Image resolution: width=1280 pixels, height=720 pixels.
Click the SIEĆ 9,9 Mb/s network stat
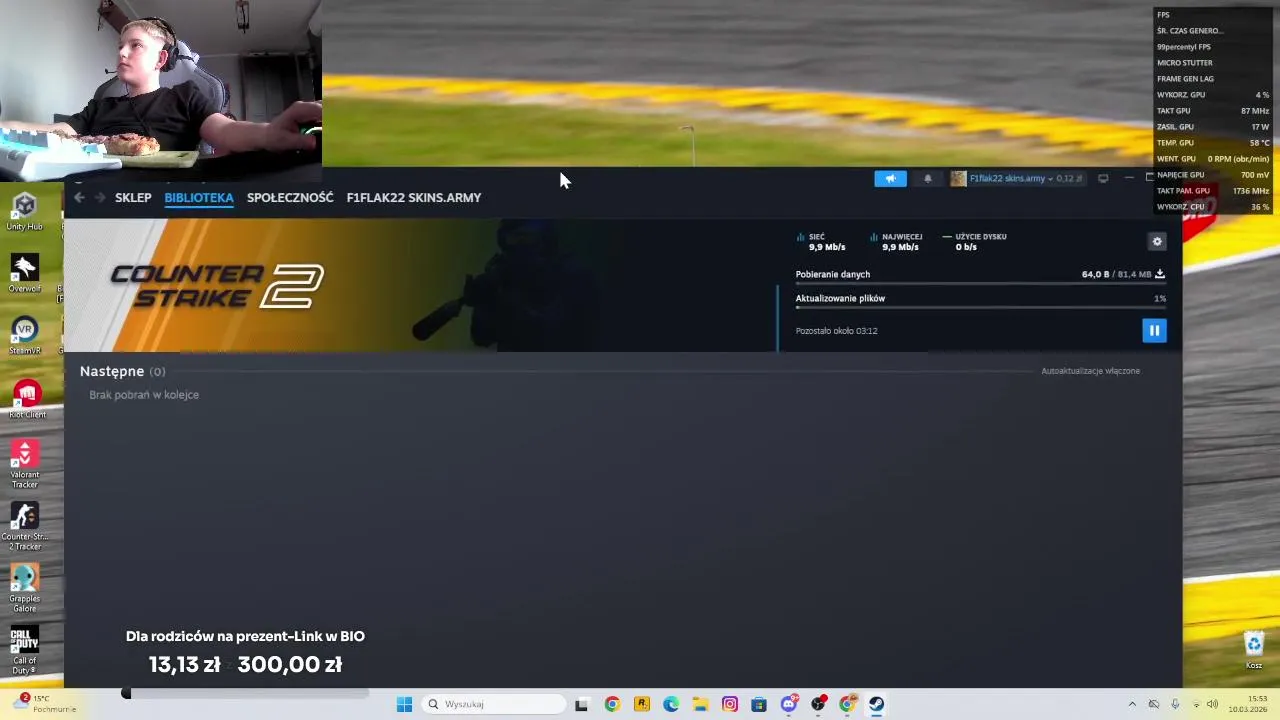pyautogui.click(x=821, y=242)
